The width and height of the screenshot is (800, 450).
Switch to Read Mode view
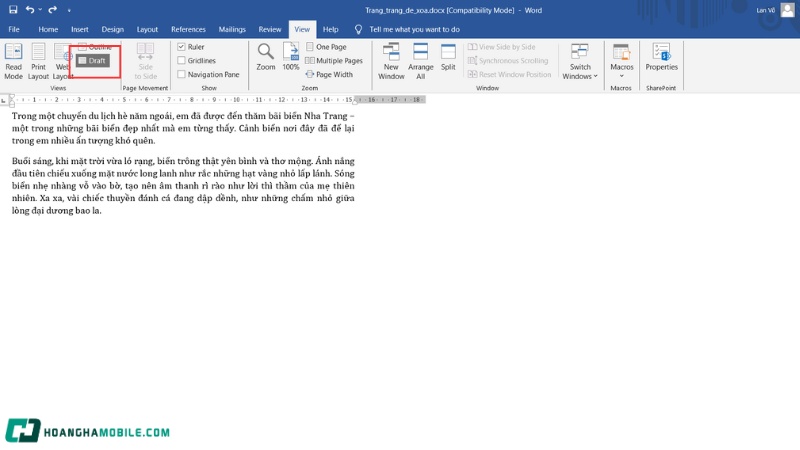(x=13, y=60)
